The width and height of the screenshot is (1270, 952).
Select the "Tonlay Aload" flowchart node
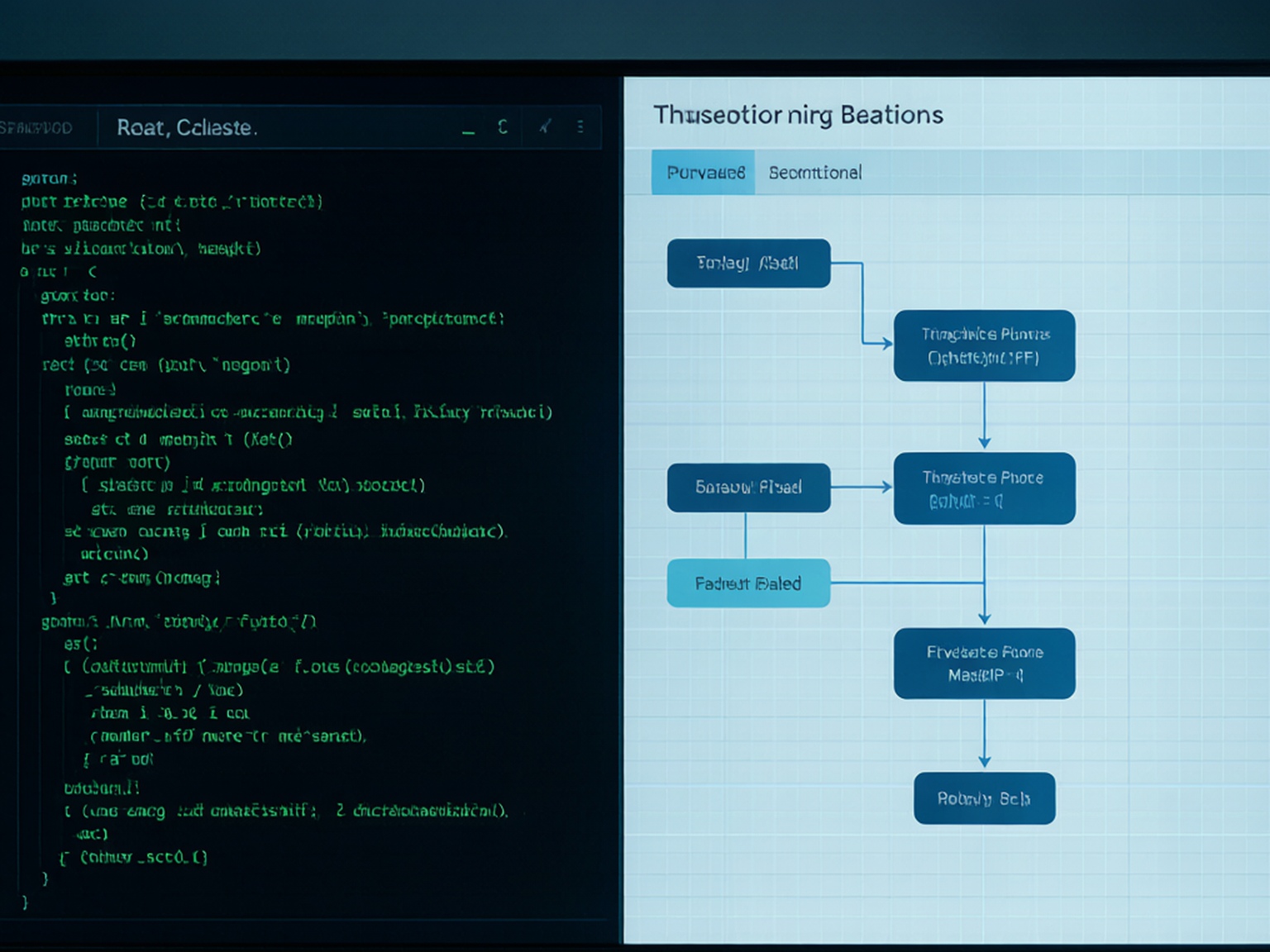tap(748, 264)
